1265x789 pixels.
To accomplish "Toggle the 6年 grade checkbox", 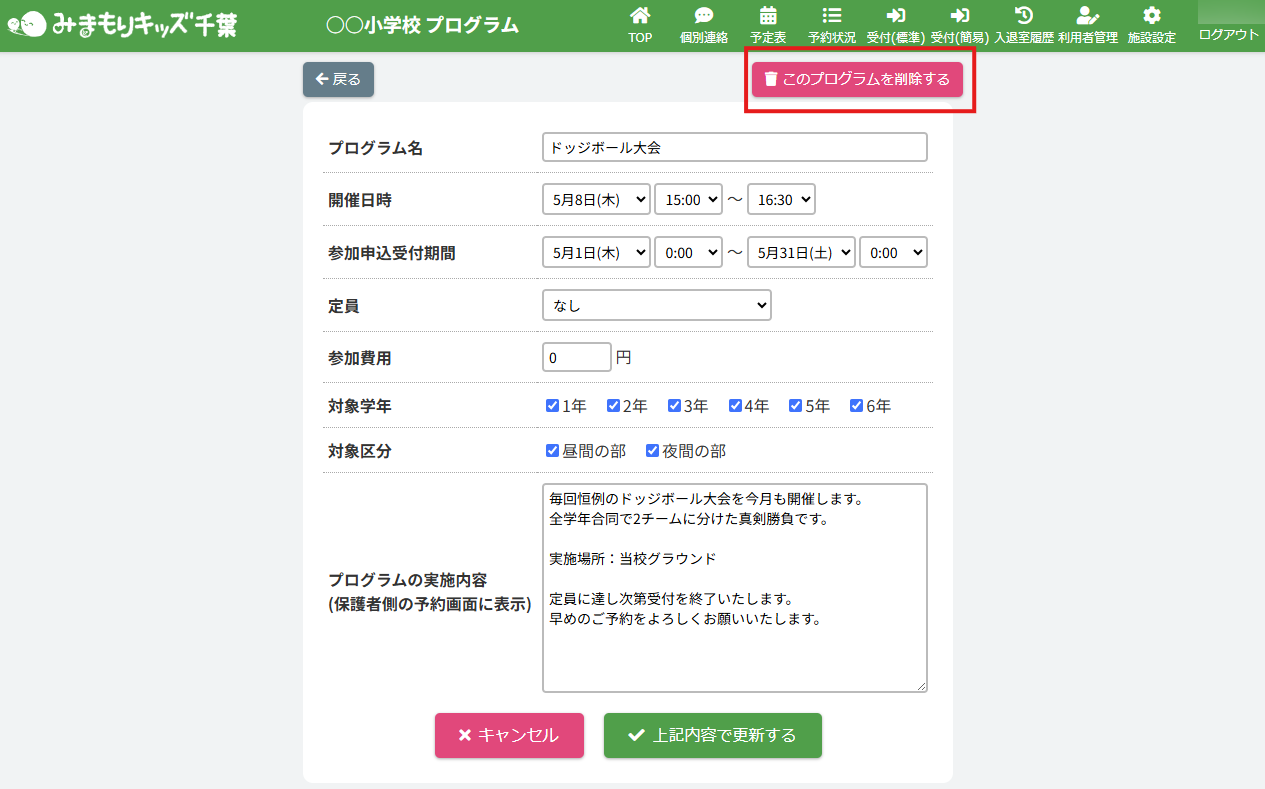I will 856,406.
